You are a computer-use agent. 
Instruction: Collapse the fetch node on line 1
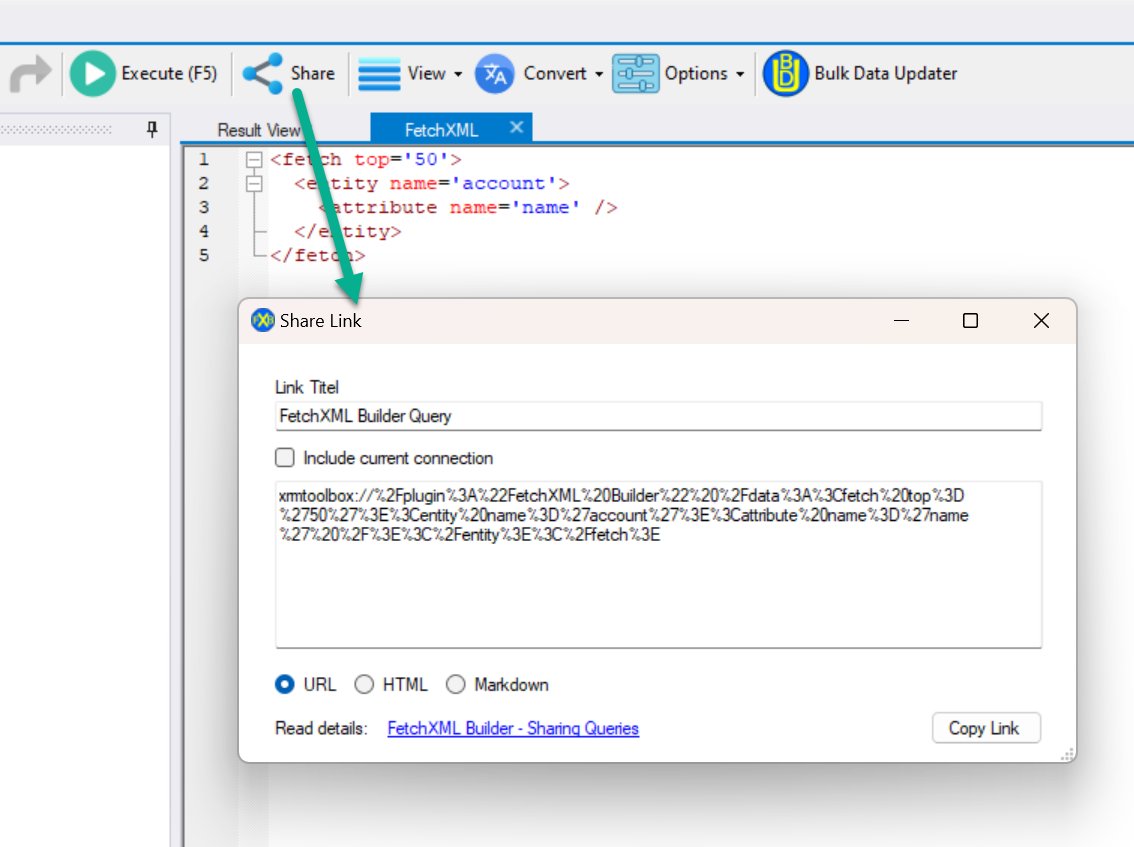[x=254, y=160]
